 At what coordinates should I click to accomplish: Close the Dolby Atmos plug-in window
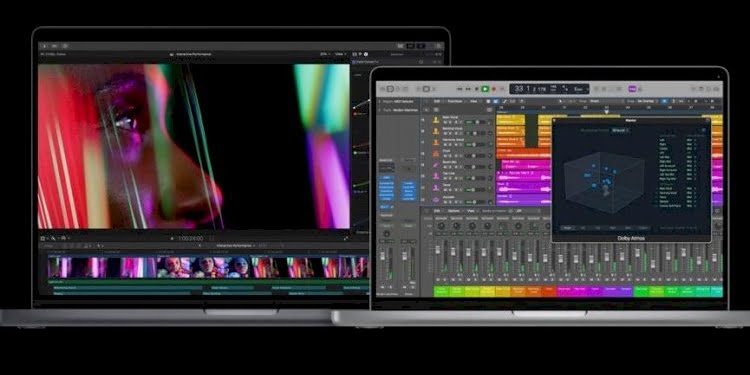555,120
